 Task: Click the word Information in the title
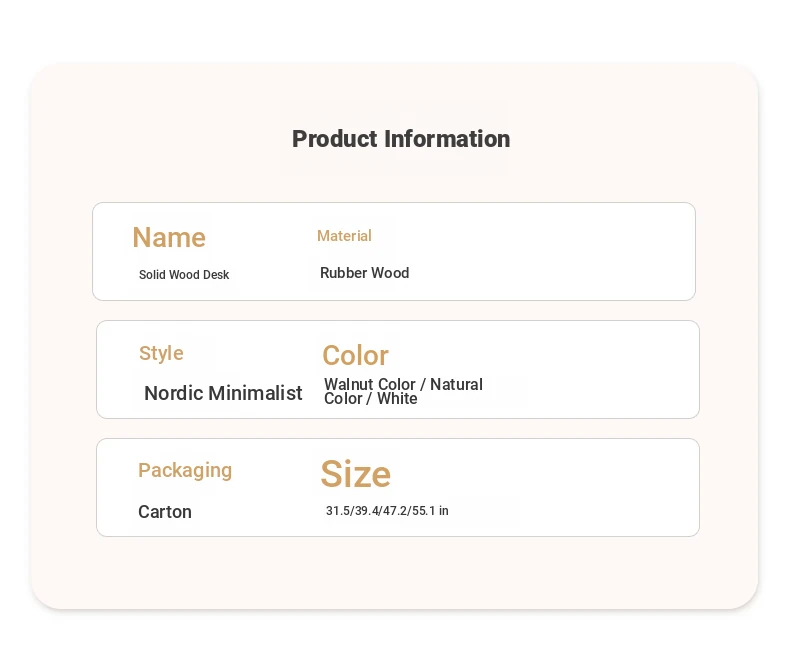pos(447,139)
